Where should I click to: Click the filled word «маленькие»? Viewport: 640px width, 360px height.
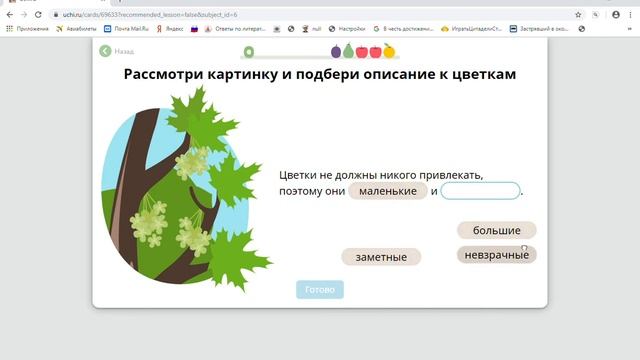(x=388, y=191)
